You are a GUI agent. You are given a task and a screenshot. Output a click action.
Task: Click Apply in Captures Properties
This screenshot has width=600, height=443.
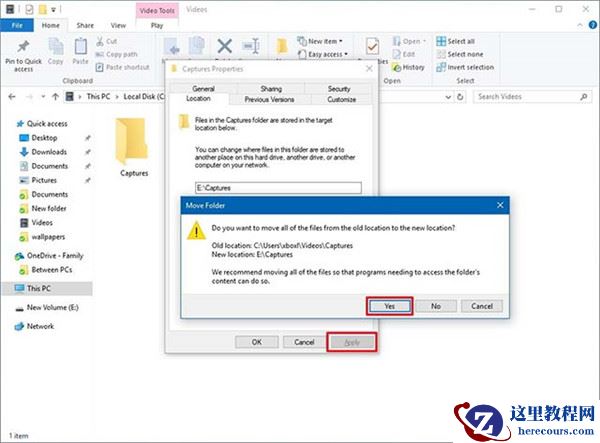click(x=352, y=342)
